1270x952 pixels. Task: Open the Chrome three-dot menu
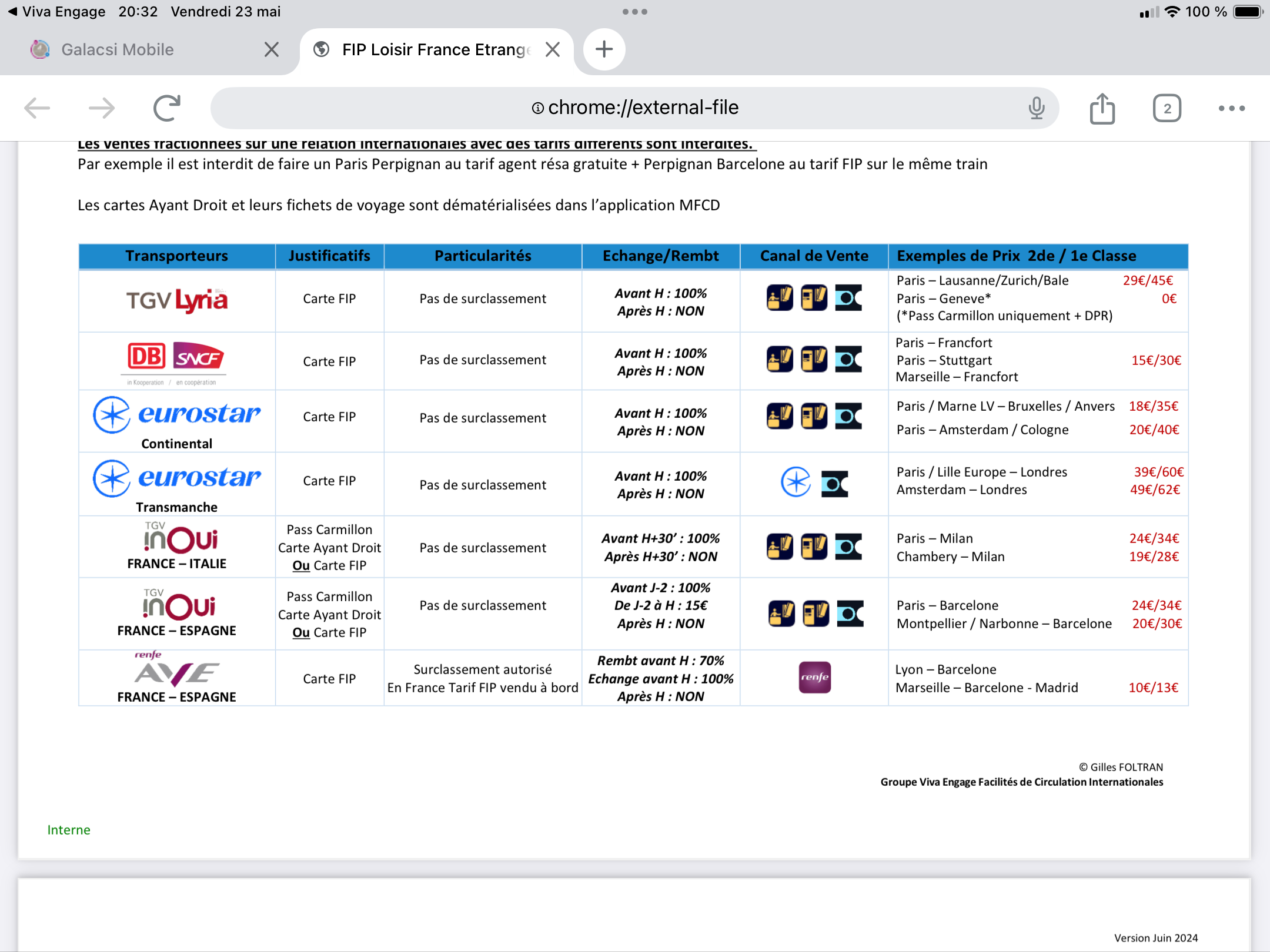tap(1232, 108)
